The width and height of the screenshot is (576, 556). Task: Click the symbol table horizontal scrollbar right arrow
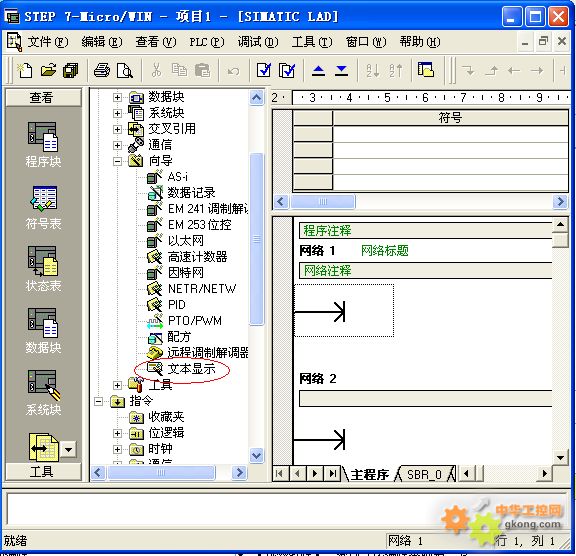click(x=560, y=202)
